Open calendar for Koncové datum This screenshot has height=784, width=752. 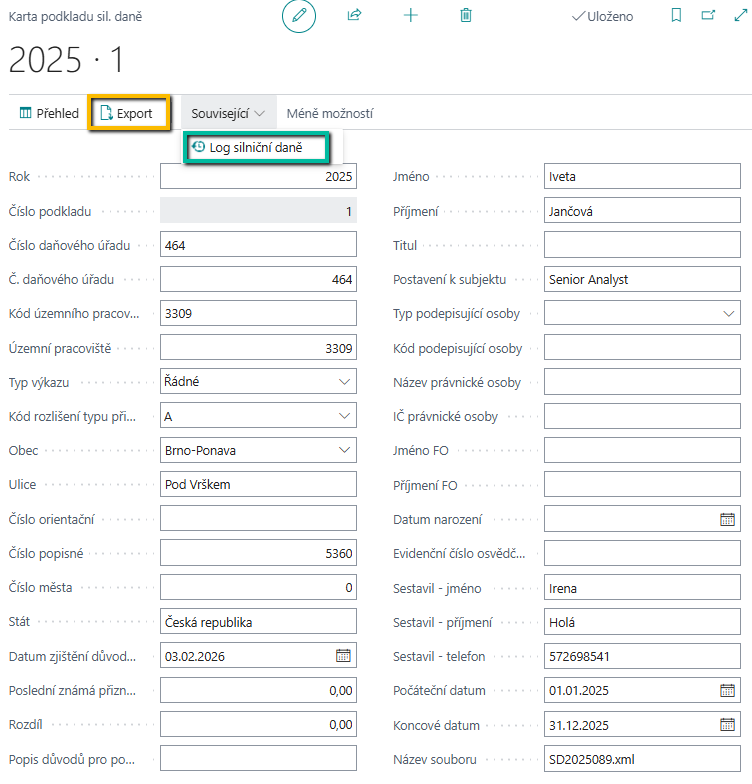[x=727, y=725]
